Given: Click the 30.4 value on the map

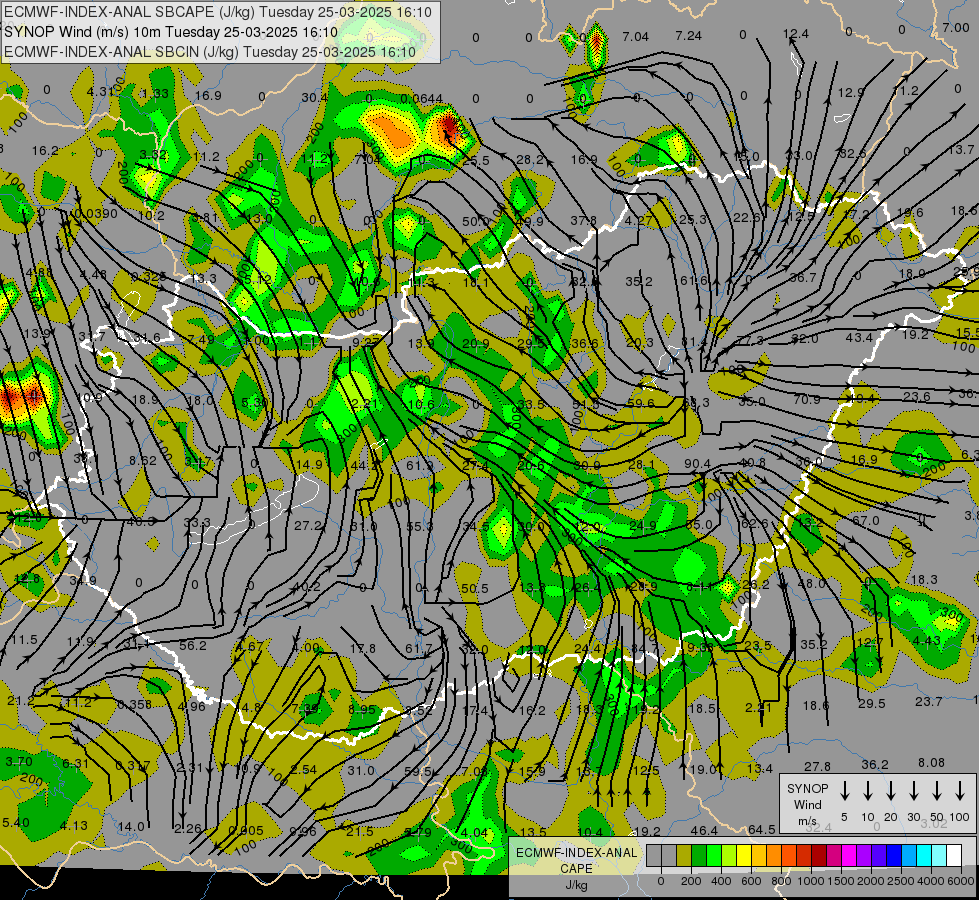Looking at the screenshot, I should pyautogui.click(x=314, y=97).
